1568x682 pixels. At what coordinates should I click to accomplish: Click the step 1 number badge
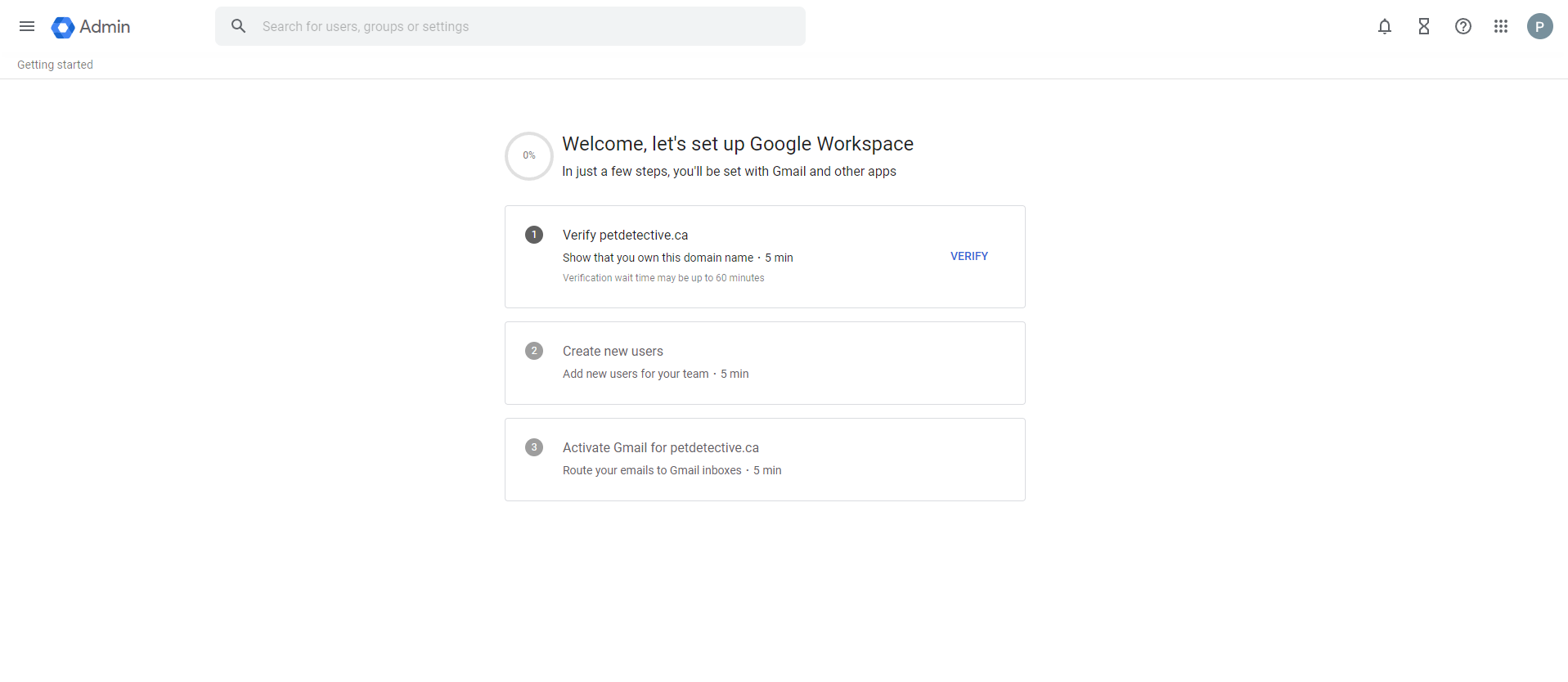(x=534, y=235)
